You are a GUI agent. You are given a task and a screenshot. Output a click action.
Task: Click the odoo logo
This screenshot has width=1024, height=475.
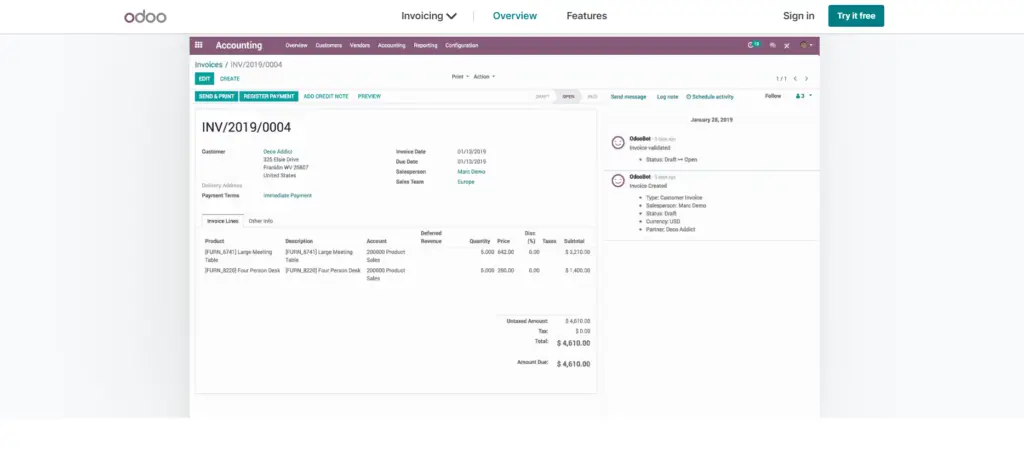point(145,16)
